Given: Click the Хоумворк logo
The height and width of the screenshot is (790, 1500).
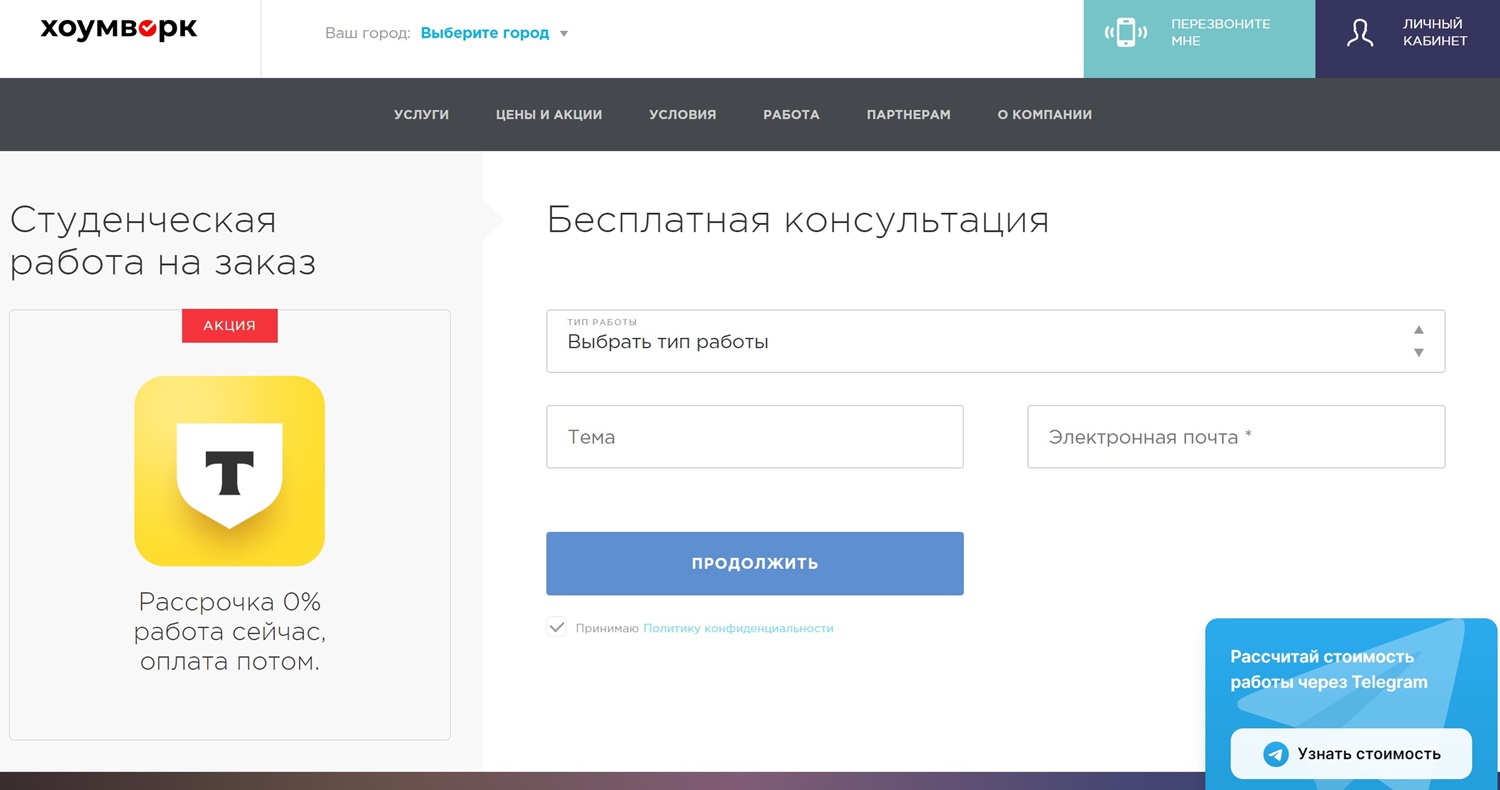Looking at the screenshot, I should point(119,30).
